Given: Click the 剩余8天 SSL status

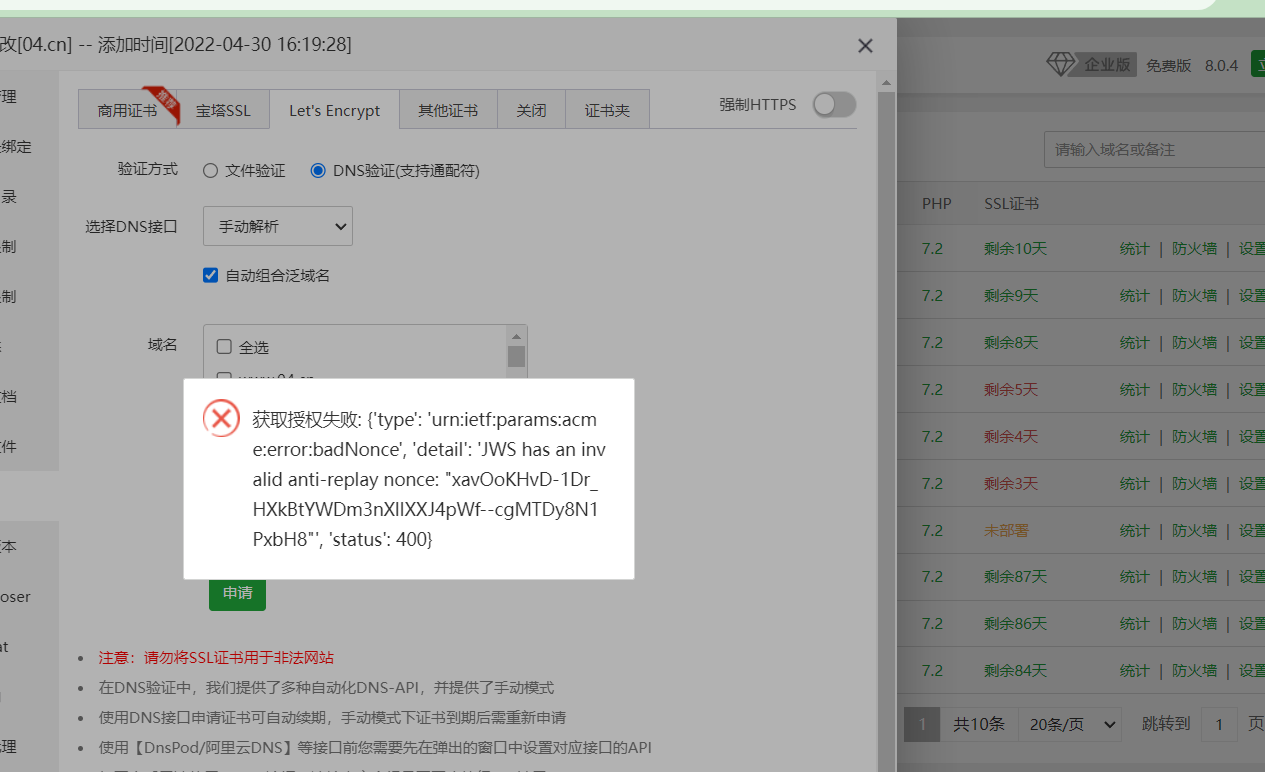Looking at the screenshot, I should pyautogui.click(x=1011, y=342).
